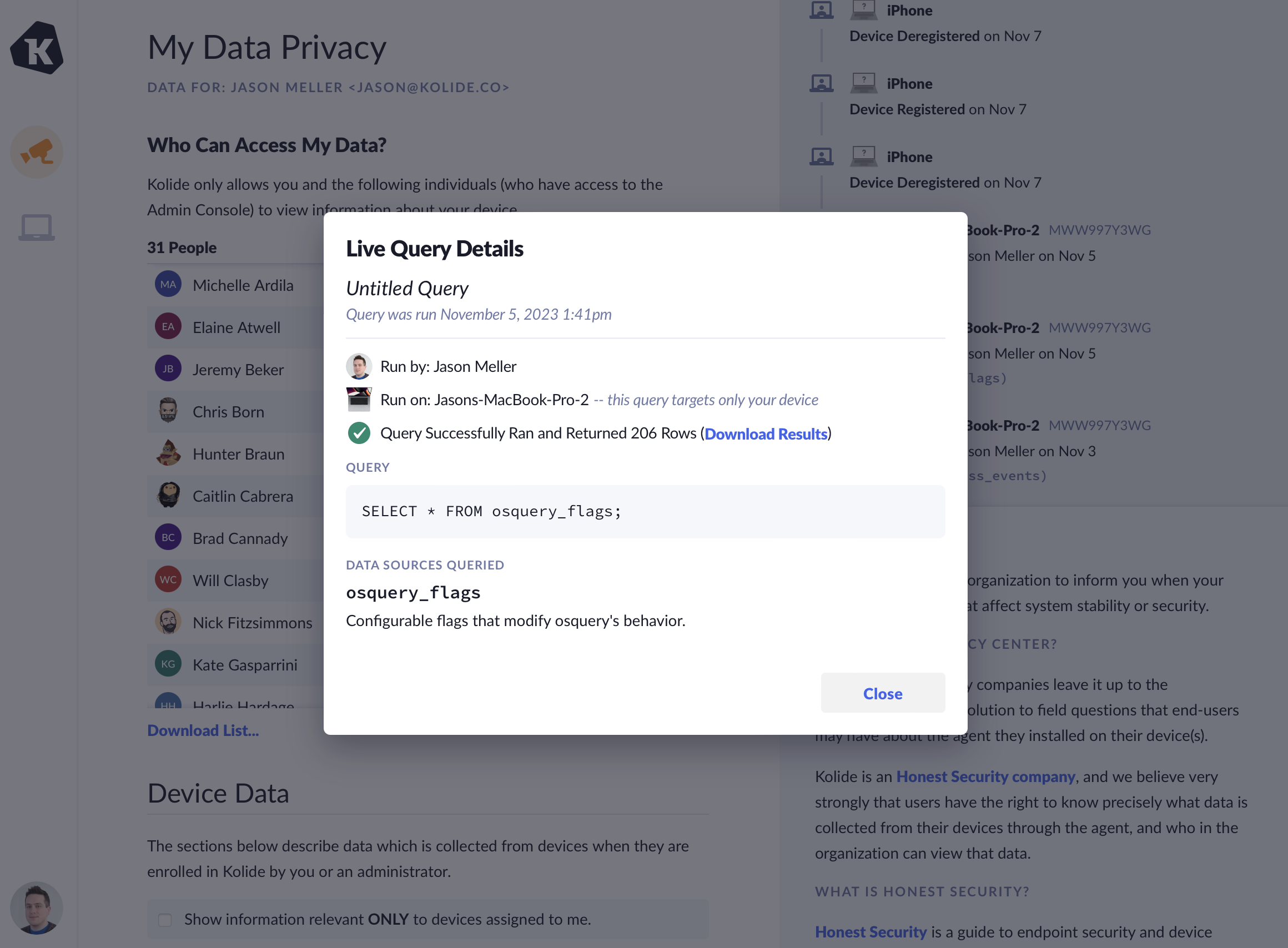Follow the Honest Security guide link
This screenshot has width=1288, height=948.
point(871,932)
